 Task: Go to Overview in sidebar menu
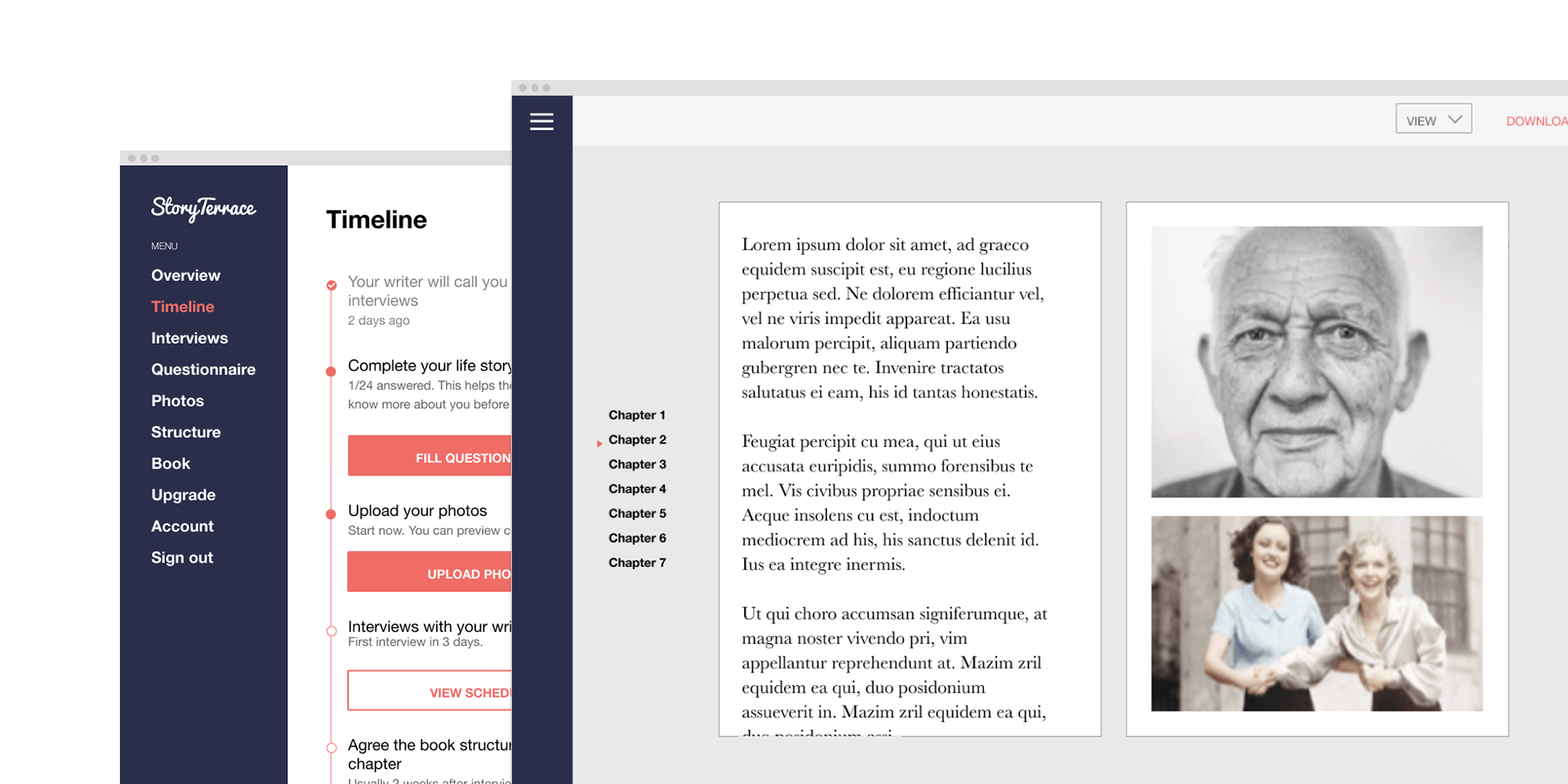185,275
